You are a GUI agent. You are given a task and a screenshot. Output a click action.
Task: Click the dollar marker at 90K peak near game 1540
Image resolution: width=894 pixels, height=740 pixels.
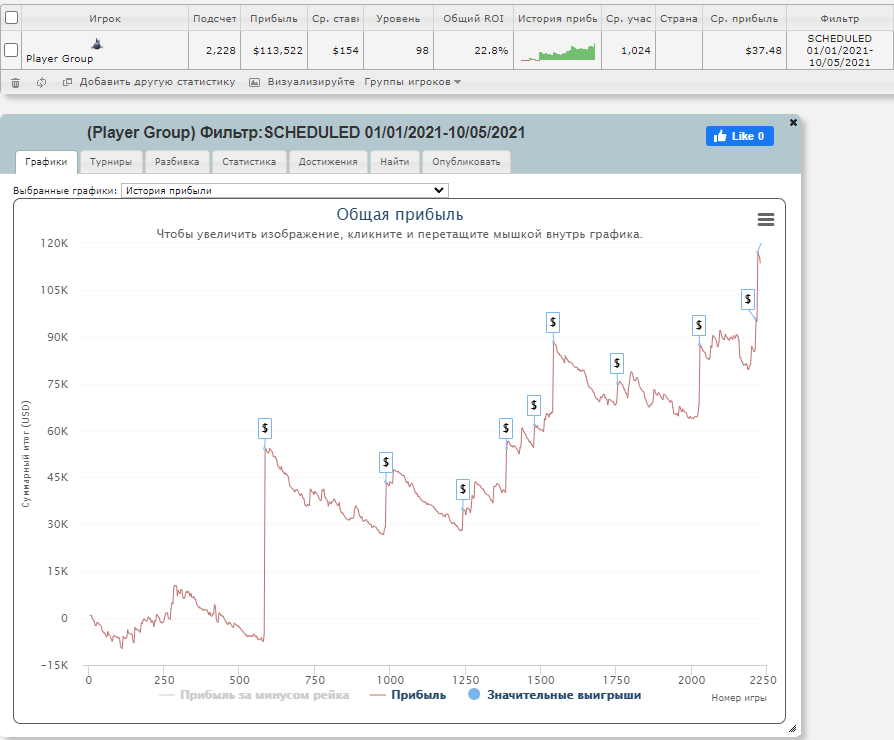[x=553, y=322]
